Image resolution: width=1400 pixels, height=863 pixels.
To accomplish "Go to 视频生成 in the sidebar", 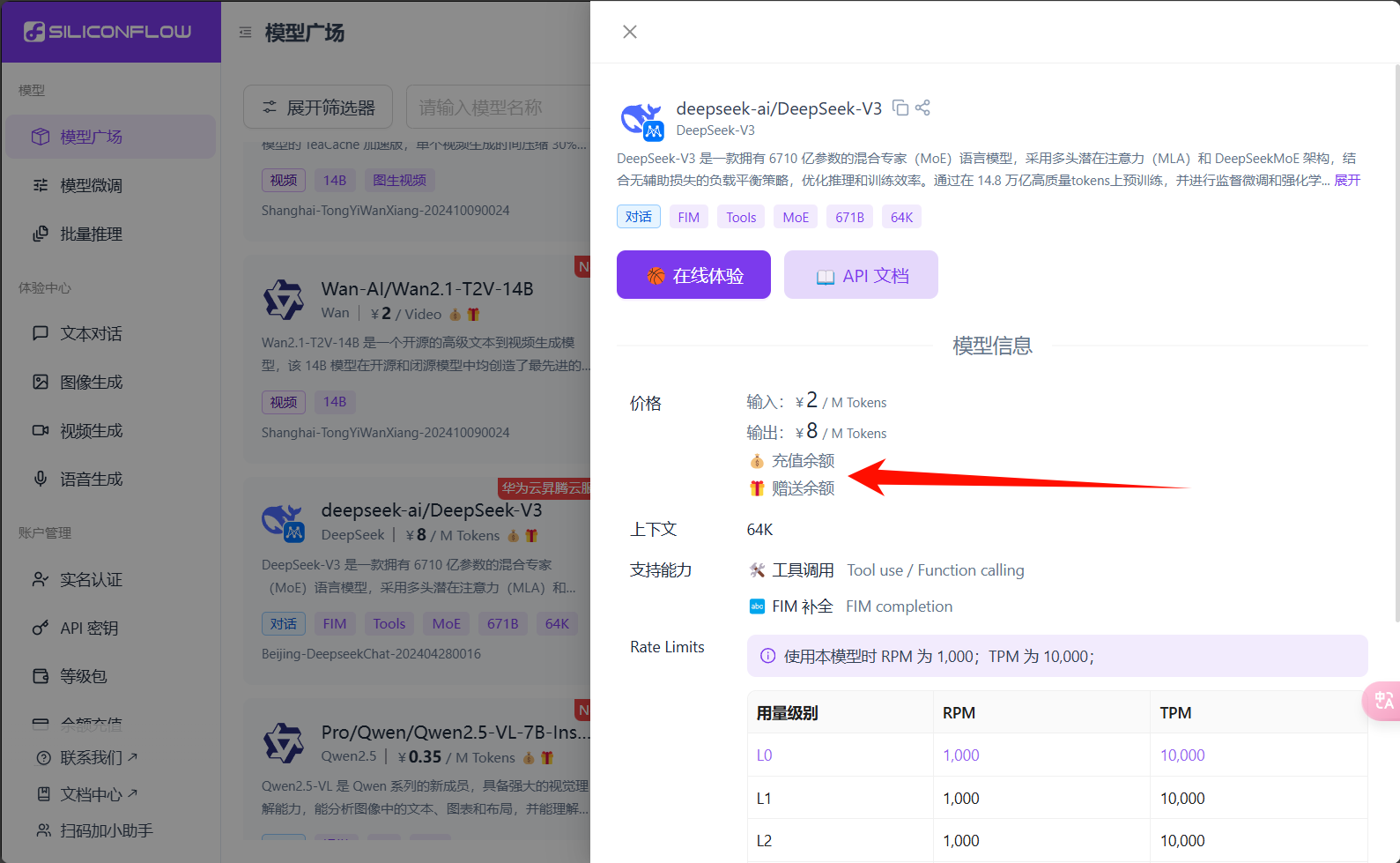I will point(110,430).
